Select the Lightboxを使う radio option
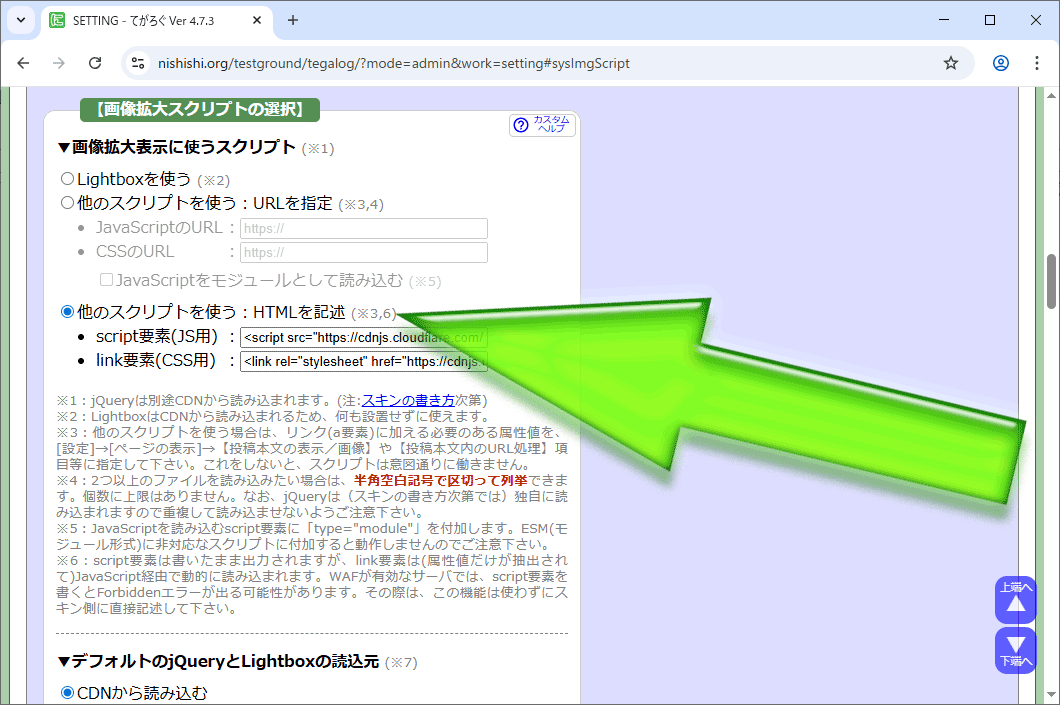This screenshot has height=705, width=1060. point(68,179)
